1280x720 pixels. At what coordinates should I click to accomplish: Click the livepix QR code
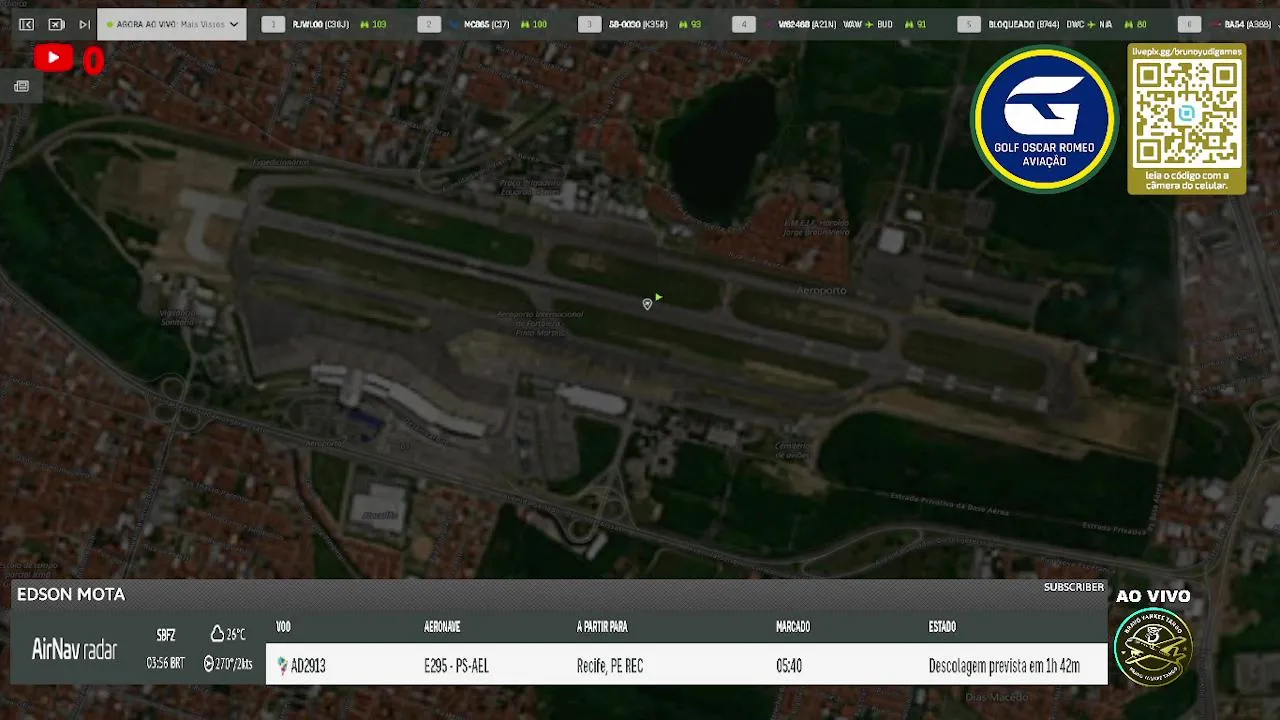(1187, 113)
